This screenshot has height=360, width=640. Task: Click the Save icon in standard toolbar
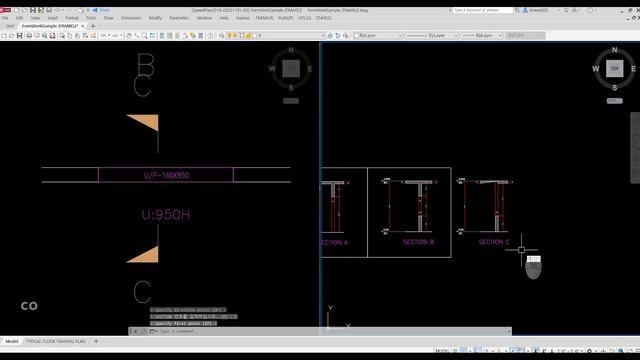pyautogui.click(x=19, y=36)
